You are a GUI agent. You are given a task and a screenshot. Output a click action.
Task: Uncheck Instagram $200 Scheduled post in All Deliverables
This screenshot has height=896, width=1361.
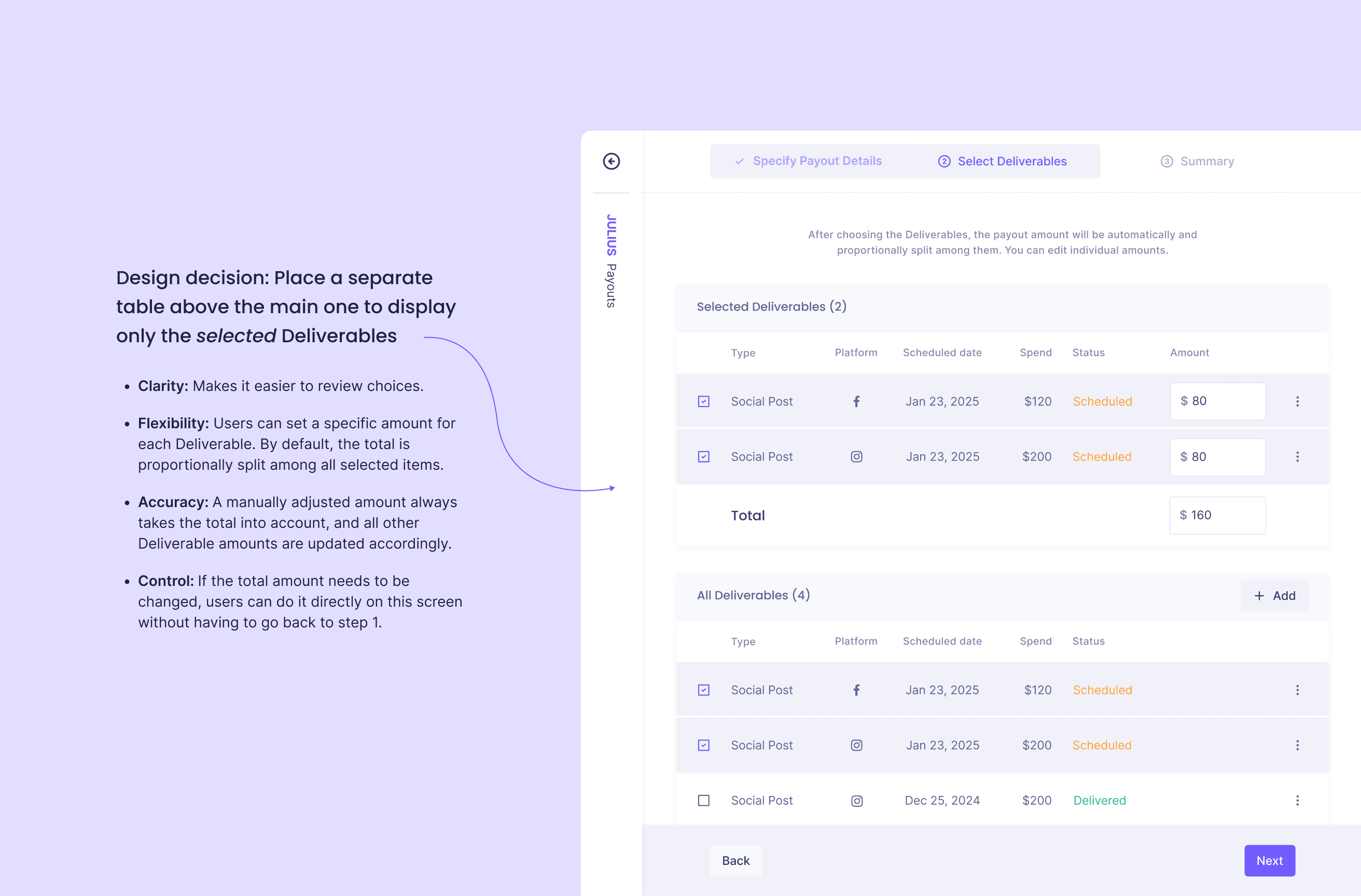tap(703, 745)
